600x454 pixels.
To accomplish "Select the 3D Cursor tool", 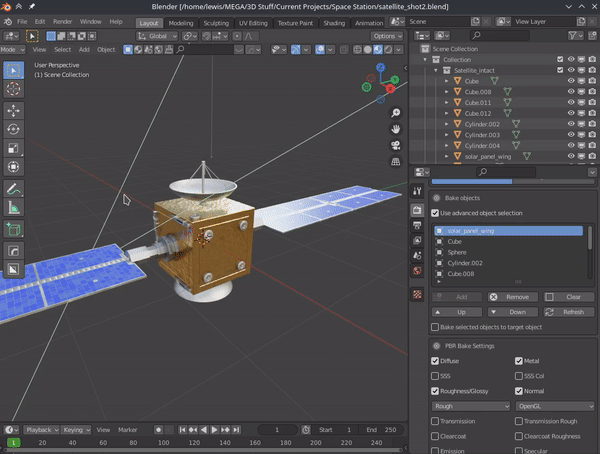I will click(x=14, y=88).
